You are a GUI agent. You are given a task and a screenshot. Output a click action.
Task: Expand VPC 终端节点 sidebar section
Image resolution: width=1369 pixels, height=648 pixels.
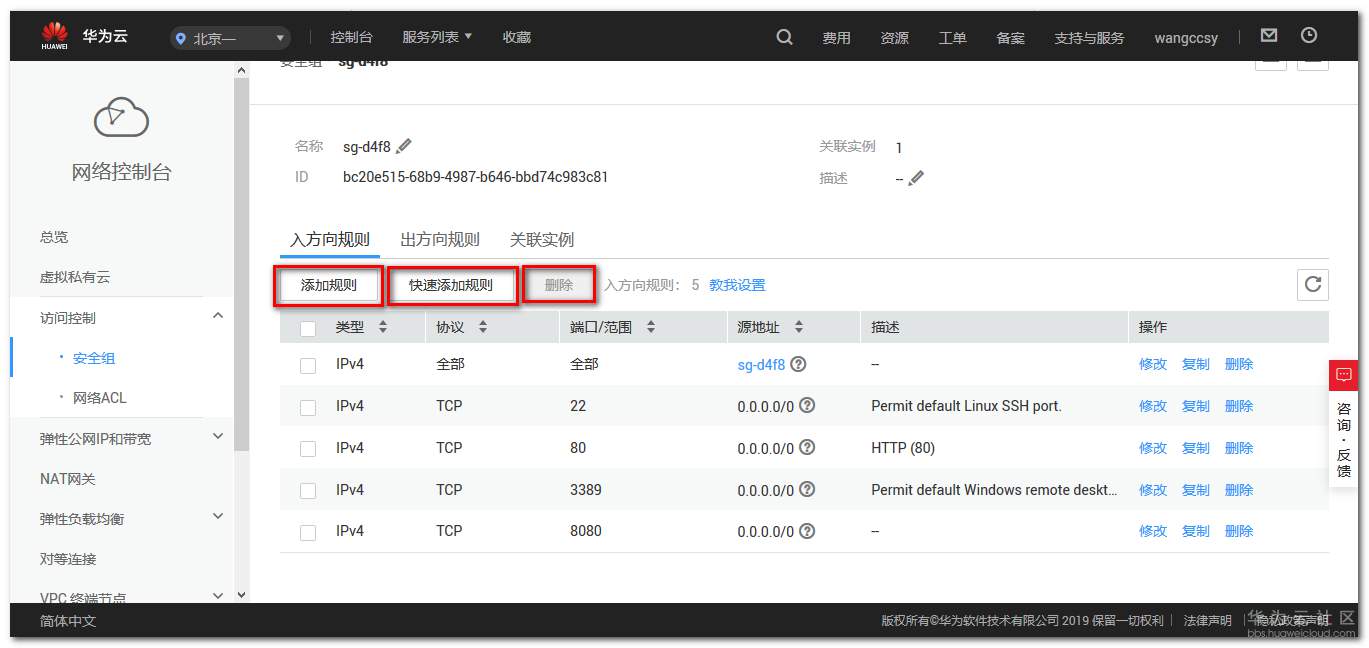click(218, 596)
